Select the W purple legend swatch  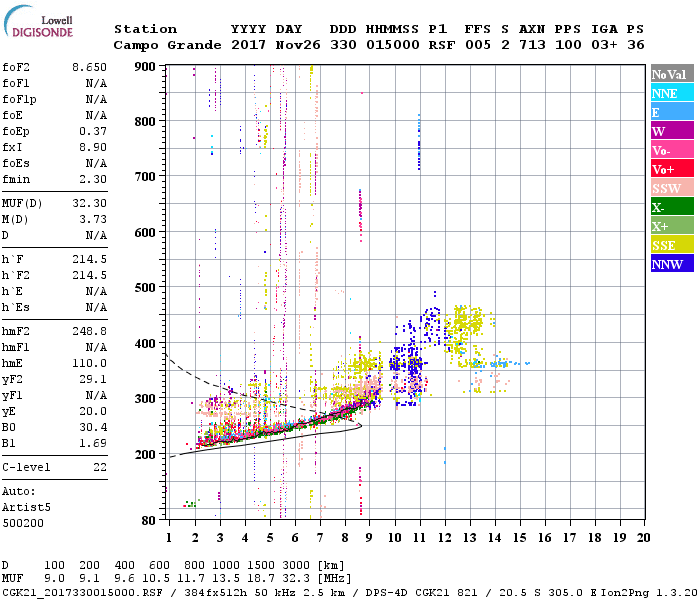(x=672, y=131)
